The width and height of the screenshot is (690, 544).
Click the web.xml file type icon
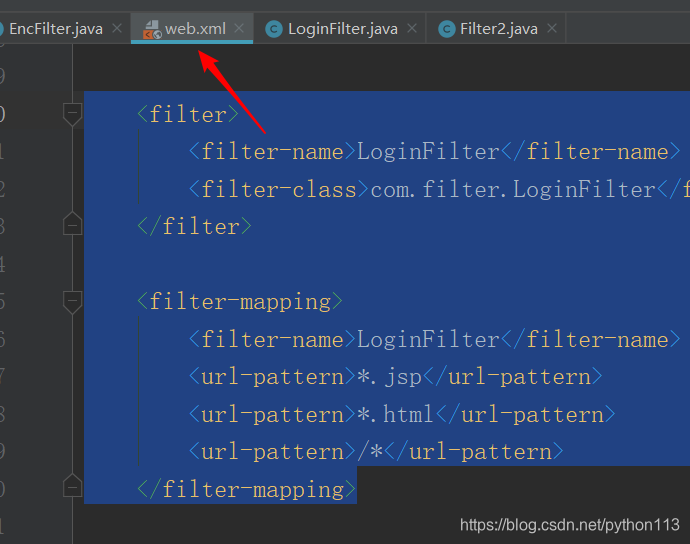click(152, 29)
